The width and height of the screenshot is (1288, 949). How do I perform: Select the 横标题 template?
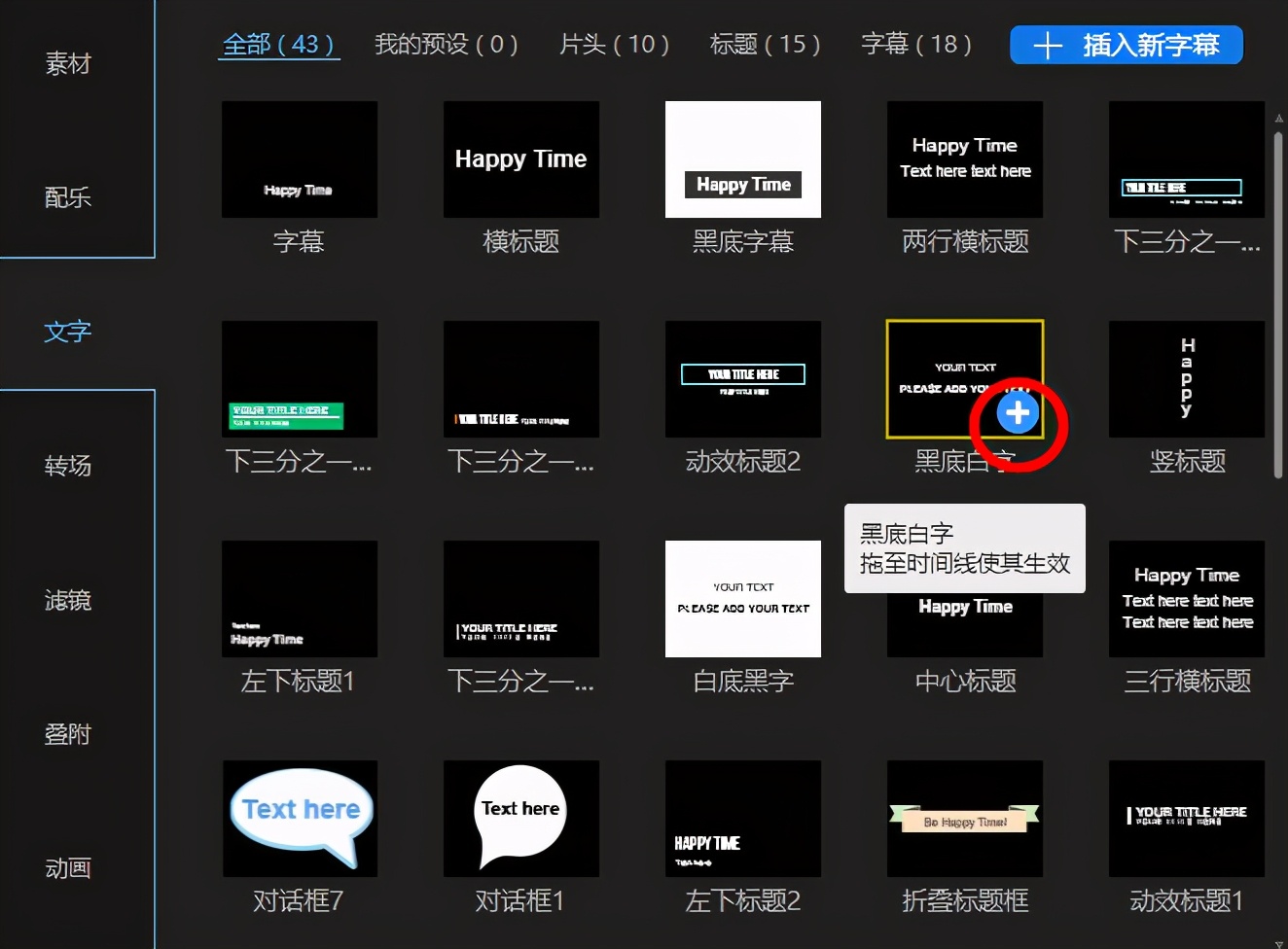tap(520, 158)
